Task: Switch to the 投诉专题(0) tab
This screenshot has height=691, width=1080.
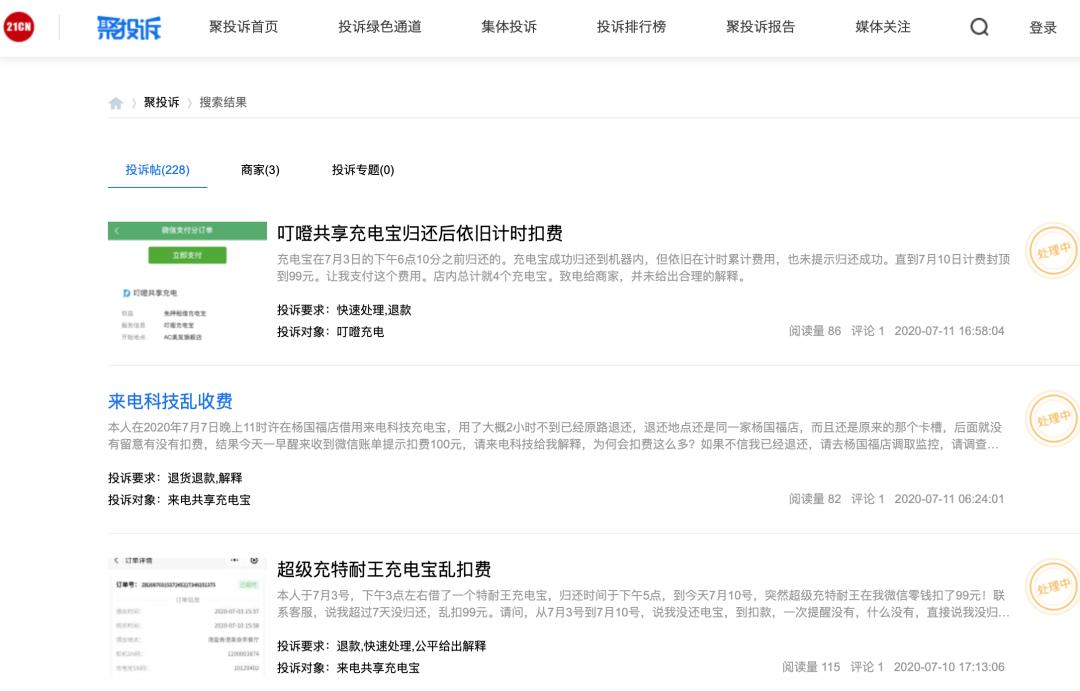Action: (363, 170)
